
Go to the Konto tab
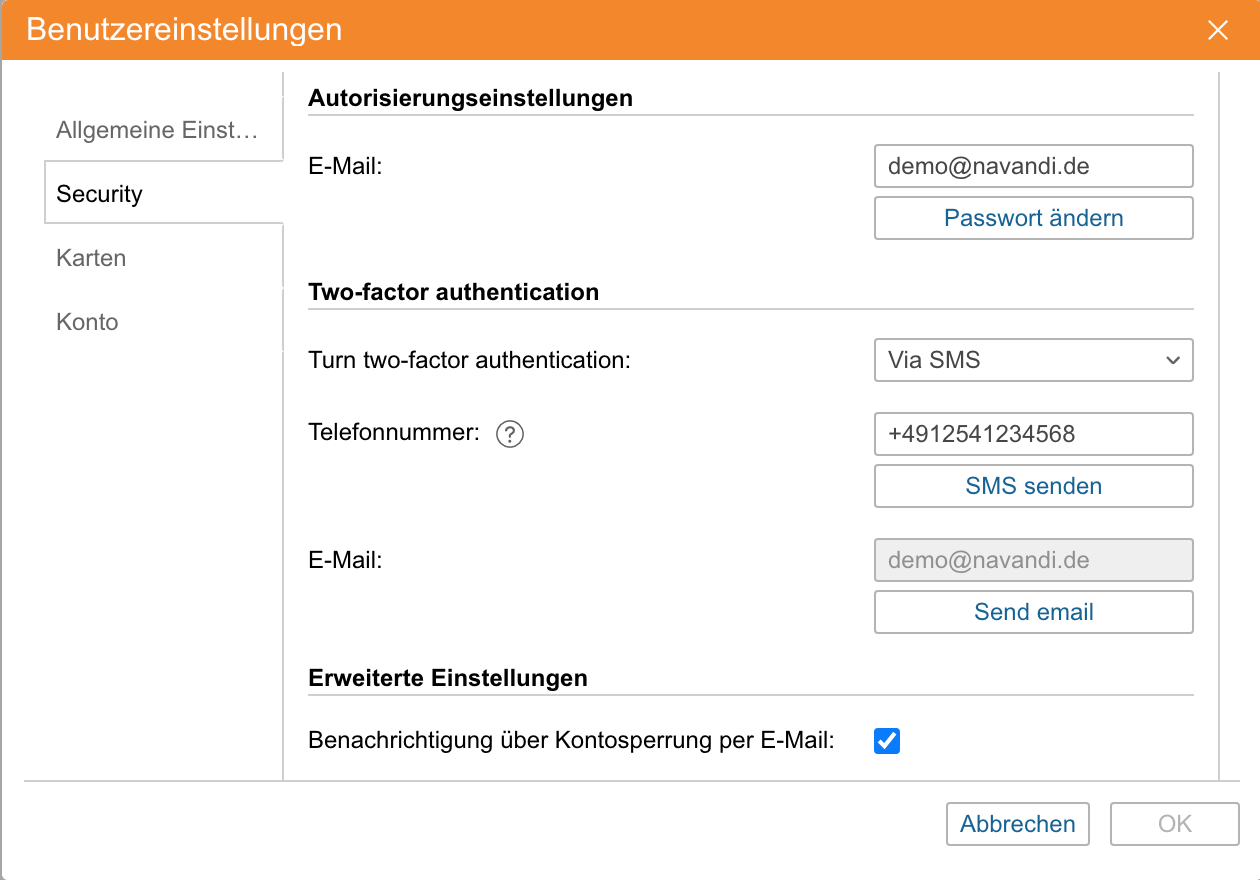coord(87,322)
